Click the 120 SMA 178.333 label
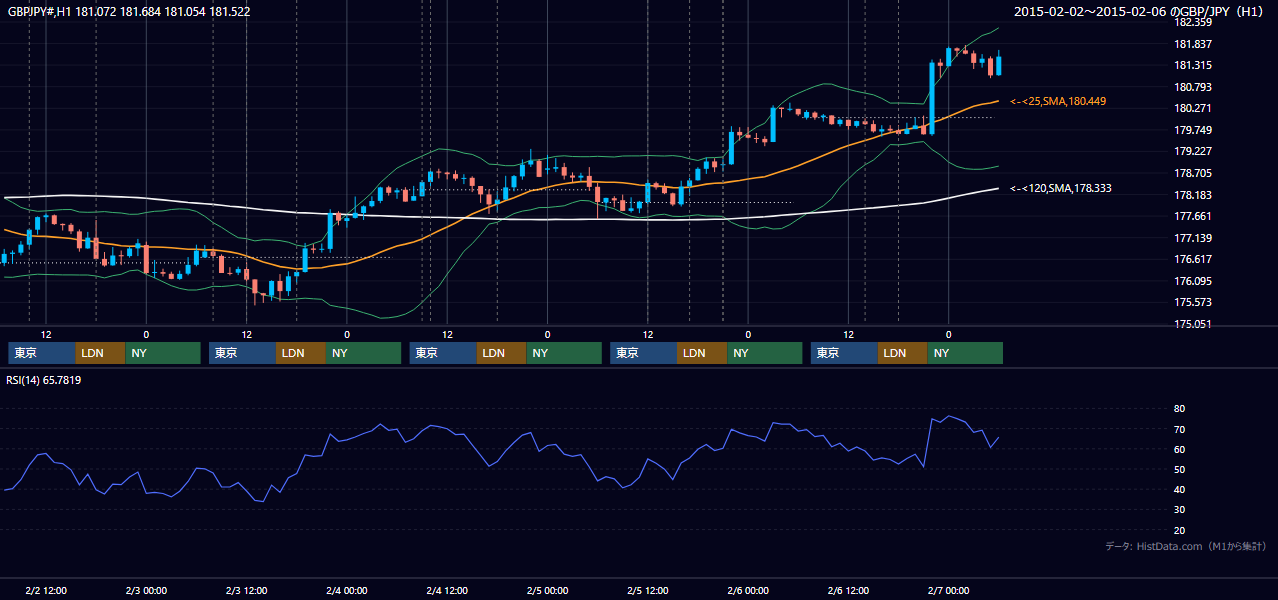This screenshot has width=1278, height=600. (x=1061, y=188)
